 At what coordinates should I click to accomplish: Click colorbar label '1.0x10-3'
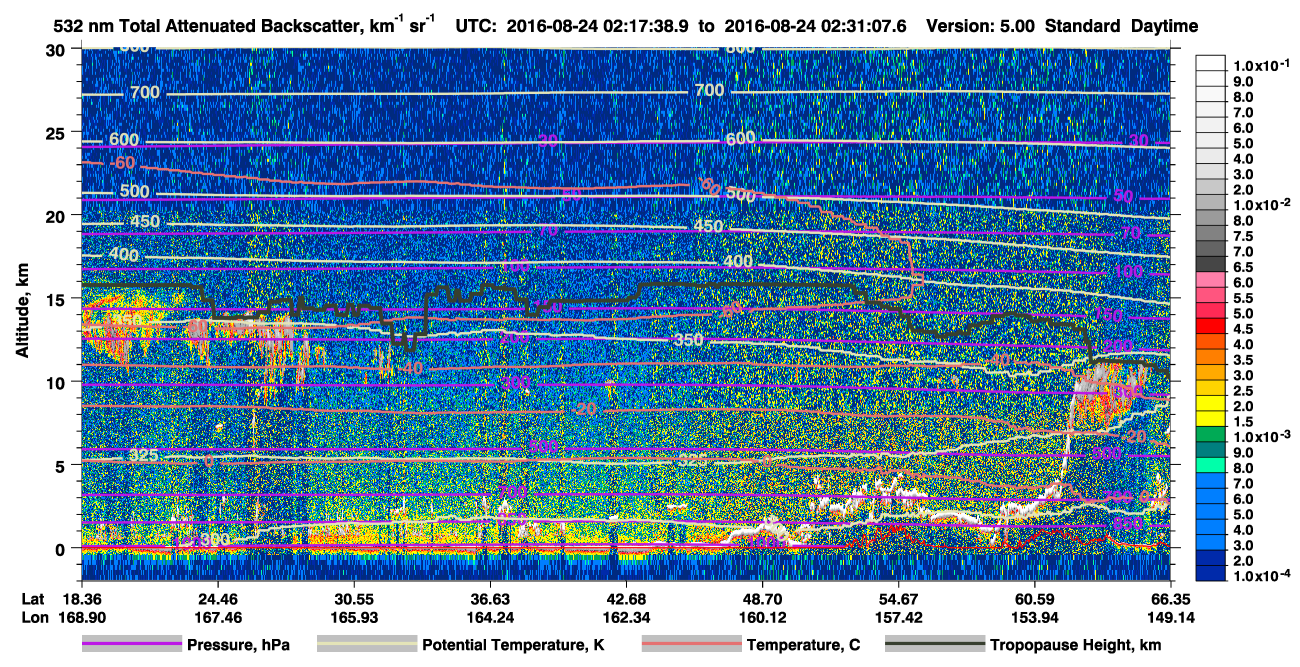tap(1262, 437)
